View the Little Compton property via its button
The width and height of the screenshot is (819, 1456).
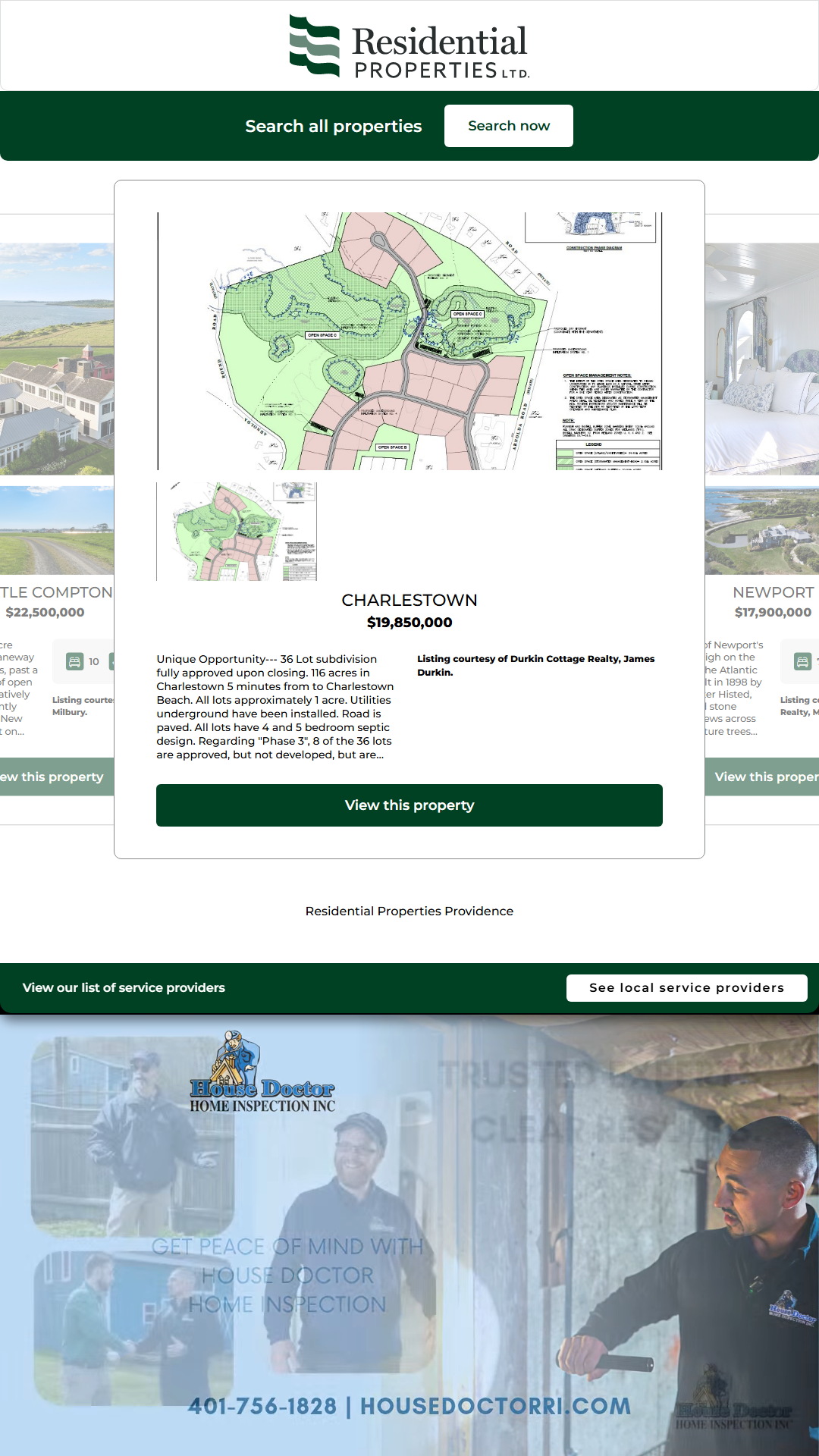pos(53,777)
